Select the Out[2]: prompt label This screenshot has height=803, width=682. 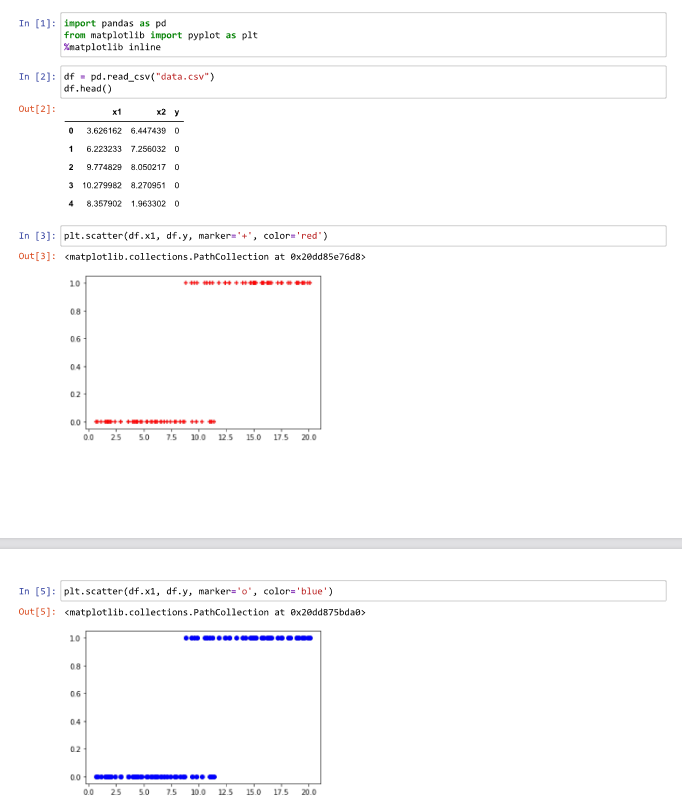(x=37, y=109)
